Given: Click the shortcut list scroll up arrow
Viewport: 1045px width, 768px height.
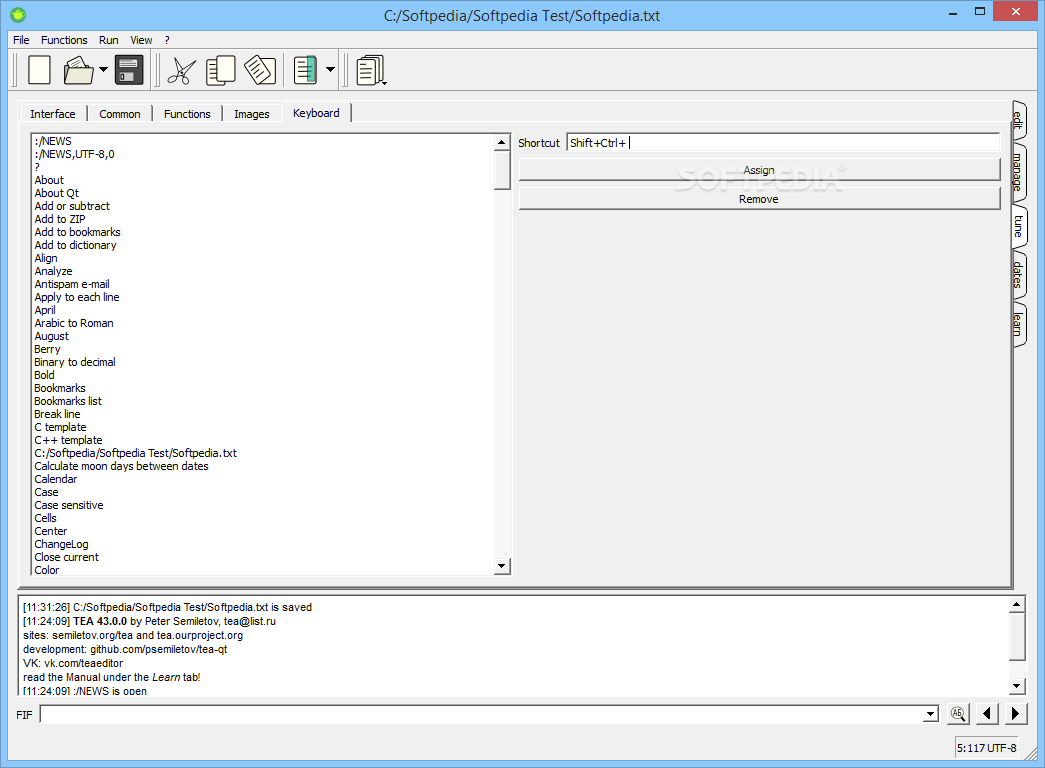Looking at the screenshot, I should tap(503, 142).
